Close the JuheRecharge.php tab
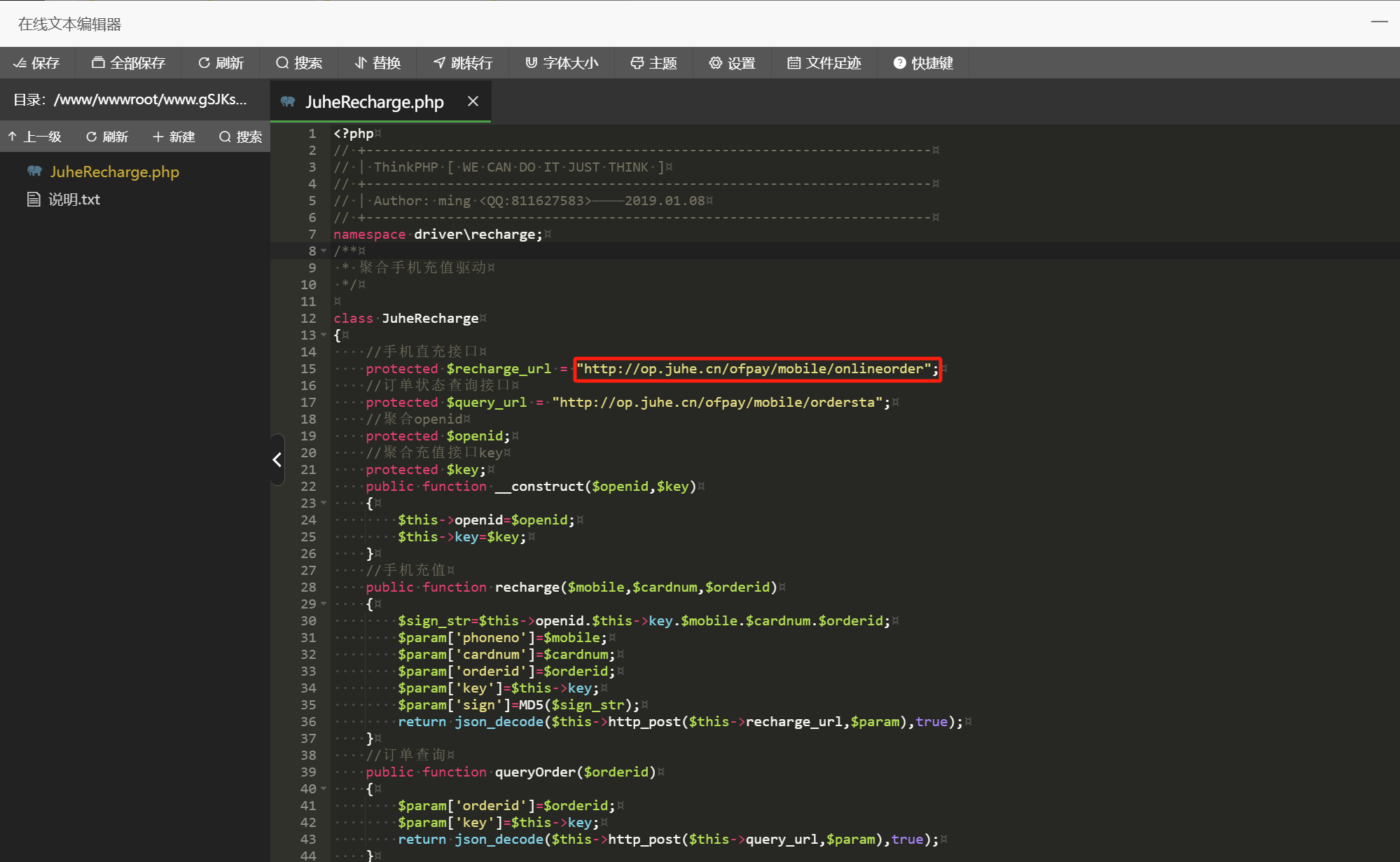Screen dimensions: 1400x862 click(x=473, y=102)
